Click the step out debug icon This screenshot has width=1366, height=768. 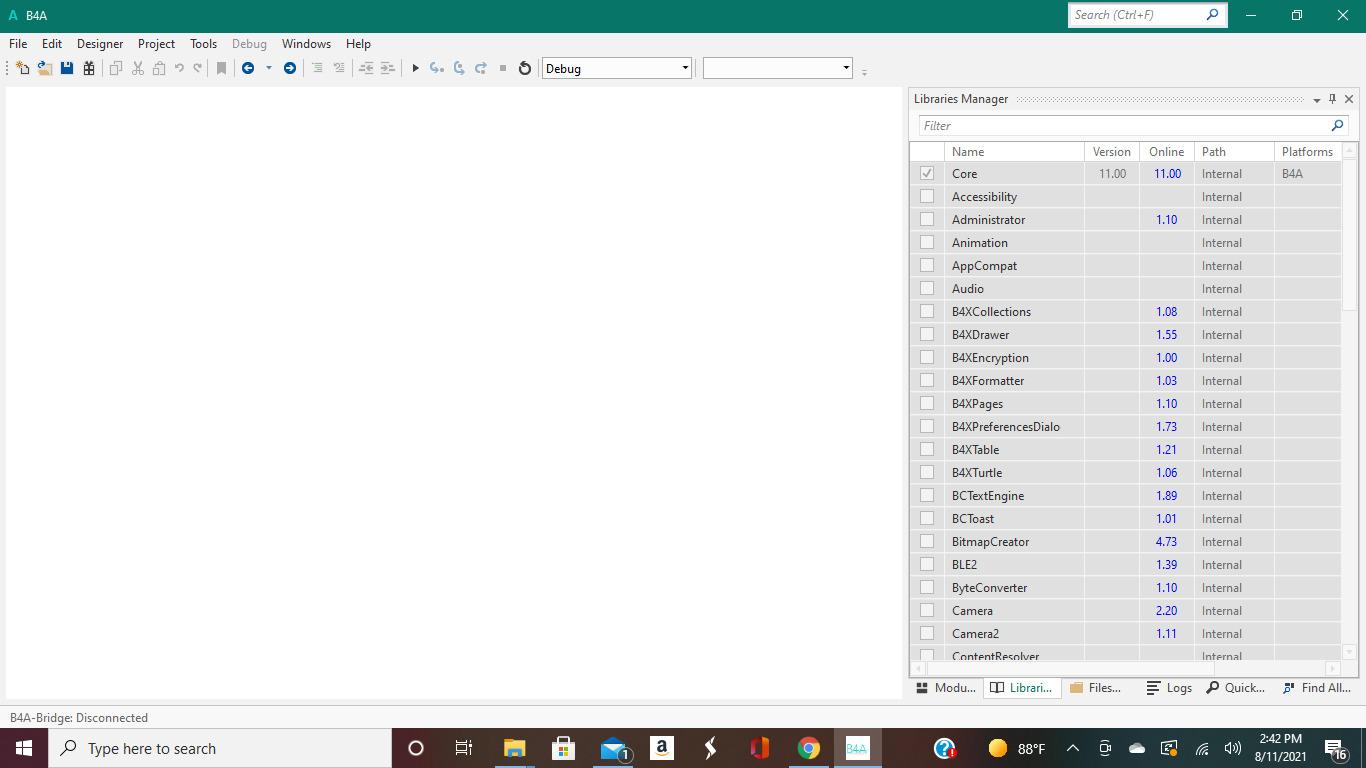coord(481,68)
